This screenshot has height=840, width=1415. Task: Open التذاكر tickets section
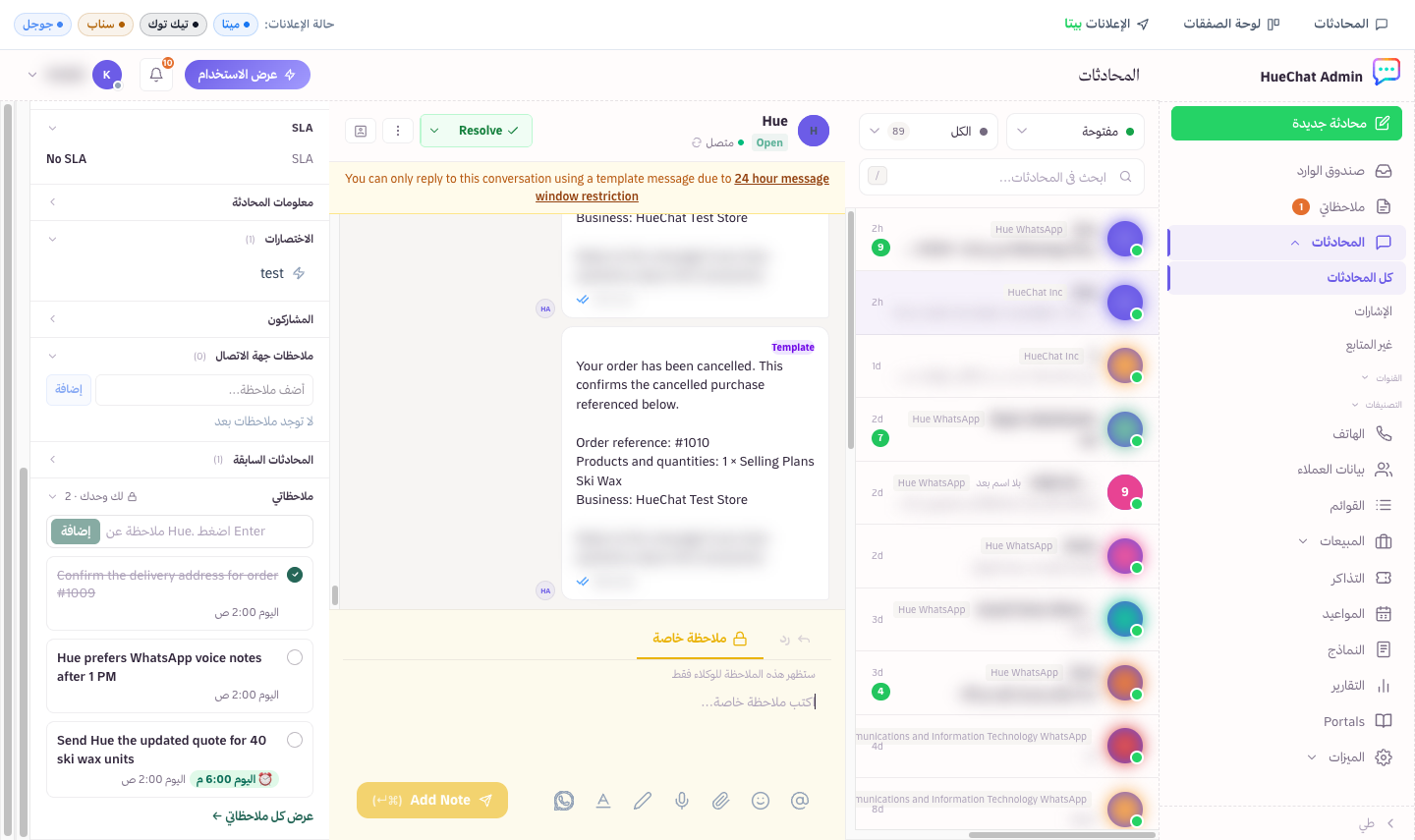(1286, 578)
